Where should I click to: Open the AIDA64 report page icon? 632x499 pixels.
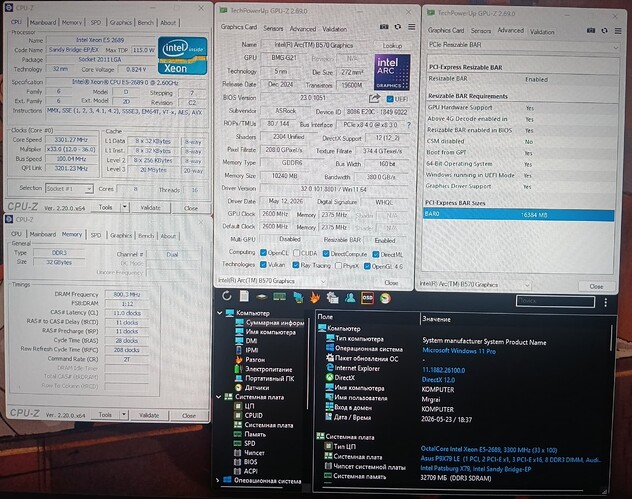click(244, 296)
